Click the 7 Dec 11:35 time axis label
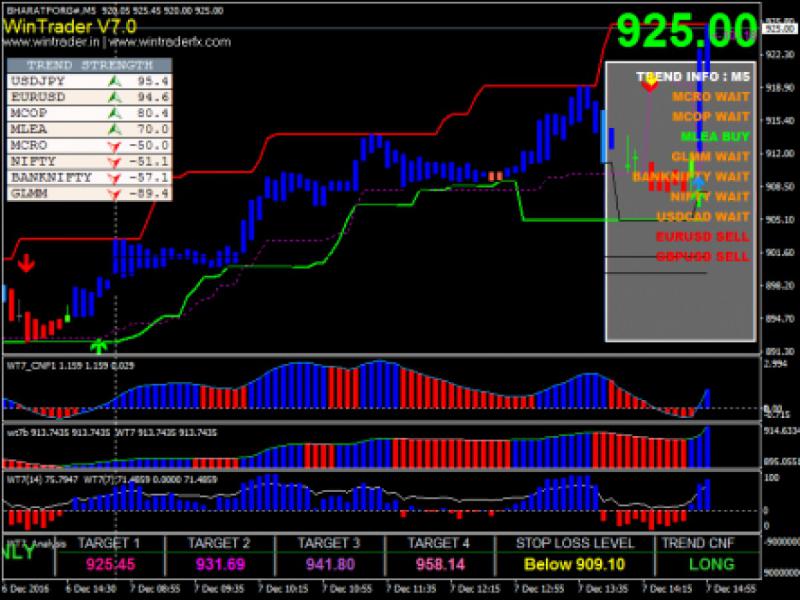Viewport: 800px width, 600px height. (411, 589)
